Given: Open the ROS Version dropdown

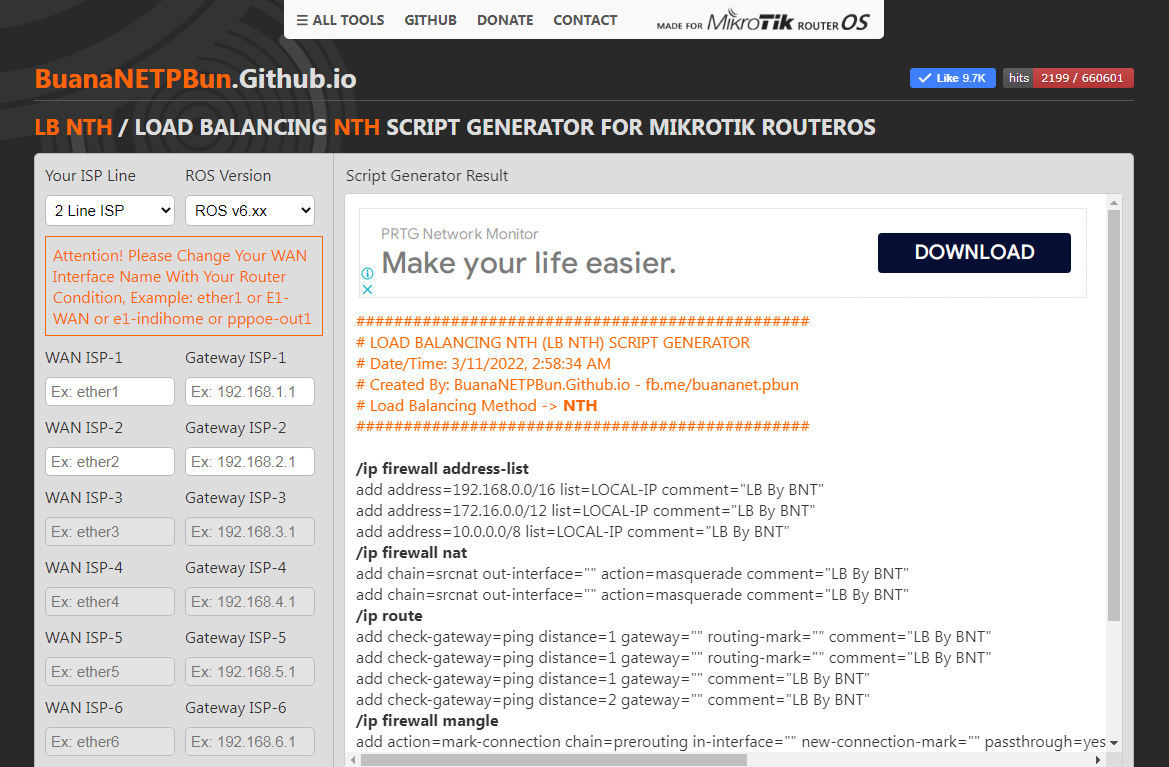Looking at the screenshot, I should (249, 210).
